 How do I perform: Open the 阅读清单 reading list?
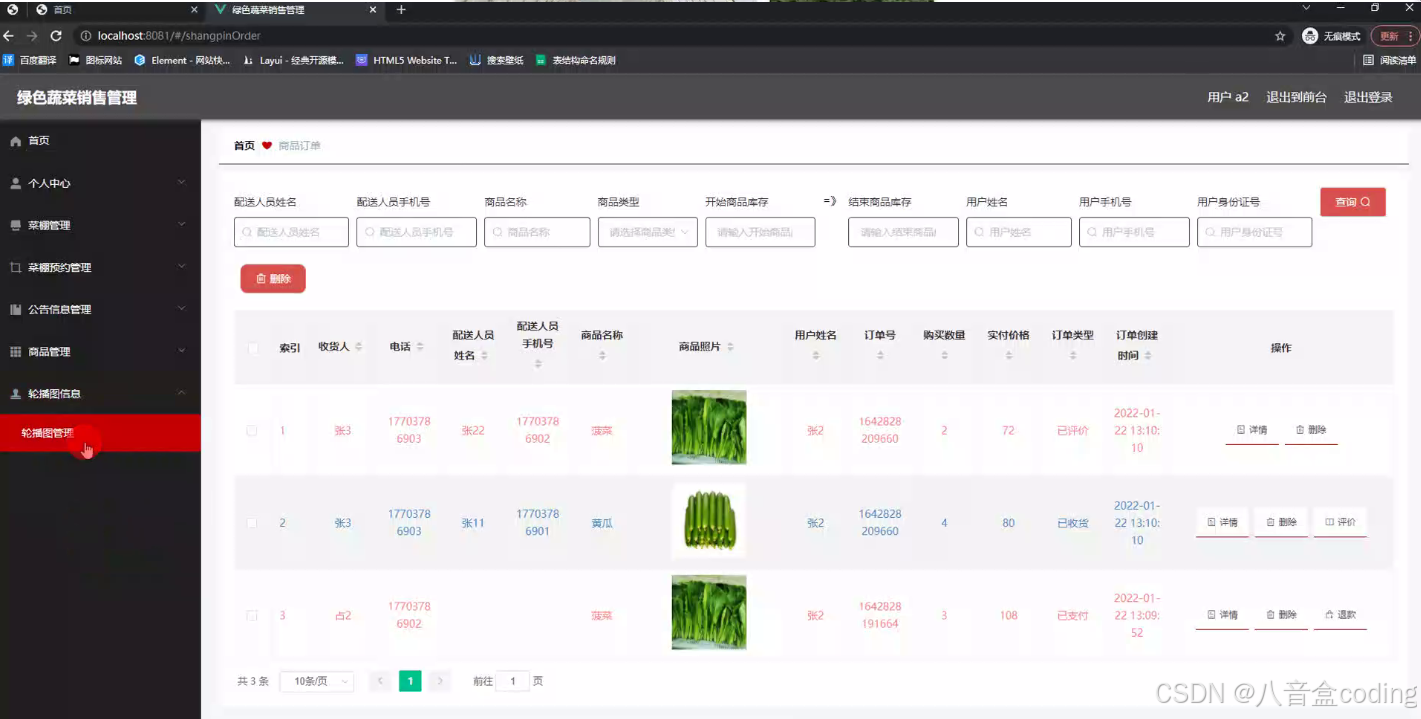coord(1390,60)
